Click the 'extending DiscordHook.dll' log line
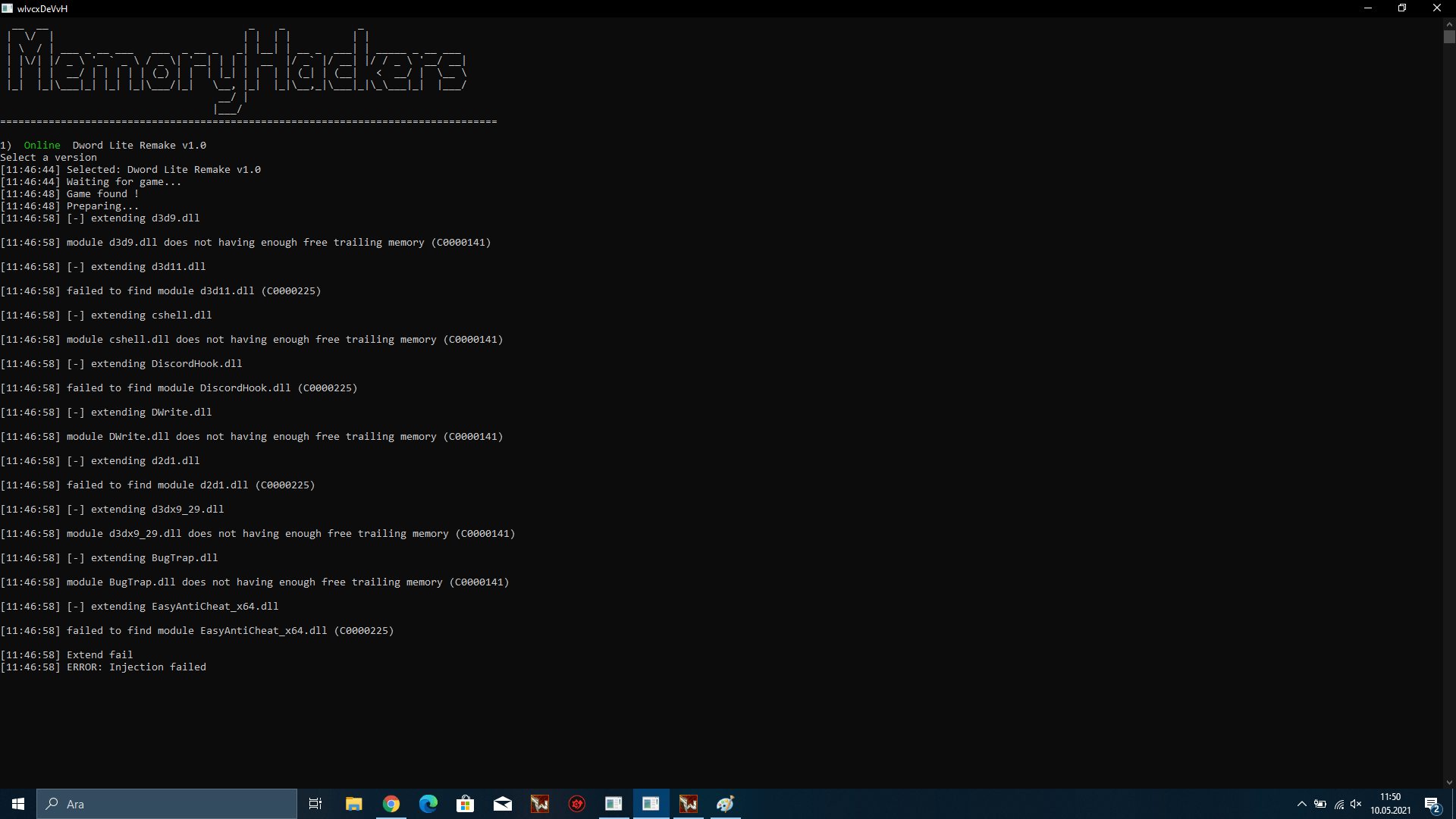1456x819 pixels. tap(121, 363)
